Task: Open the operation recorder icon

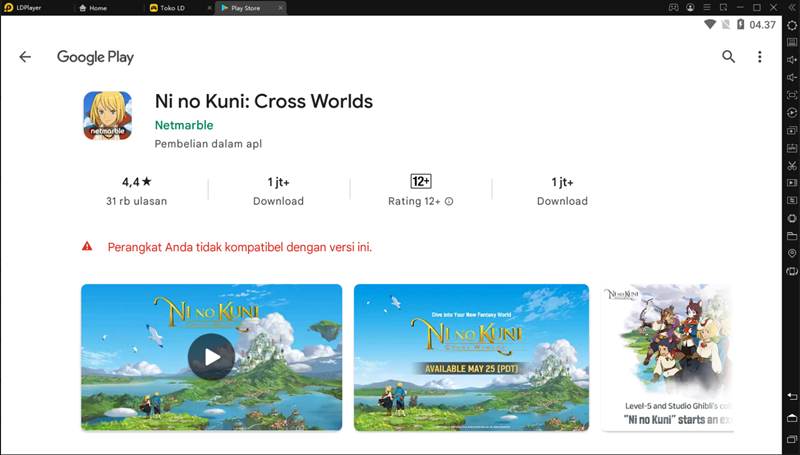Action: (x=792, y=113)
